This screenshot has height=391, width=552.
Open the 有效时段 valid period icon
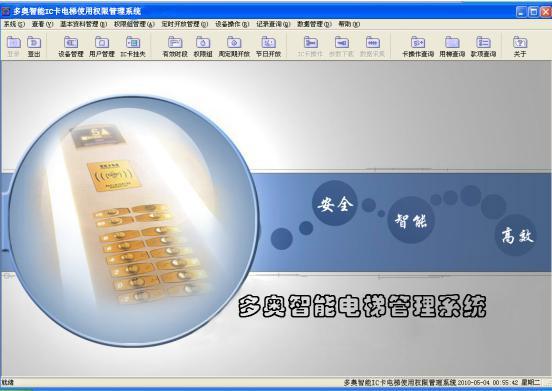point(175,46)
